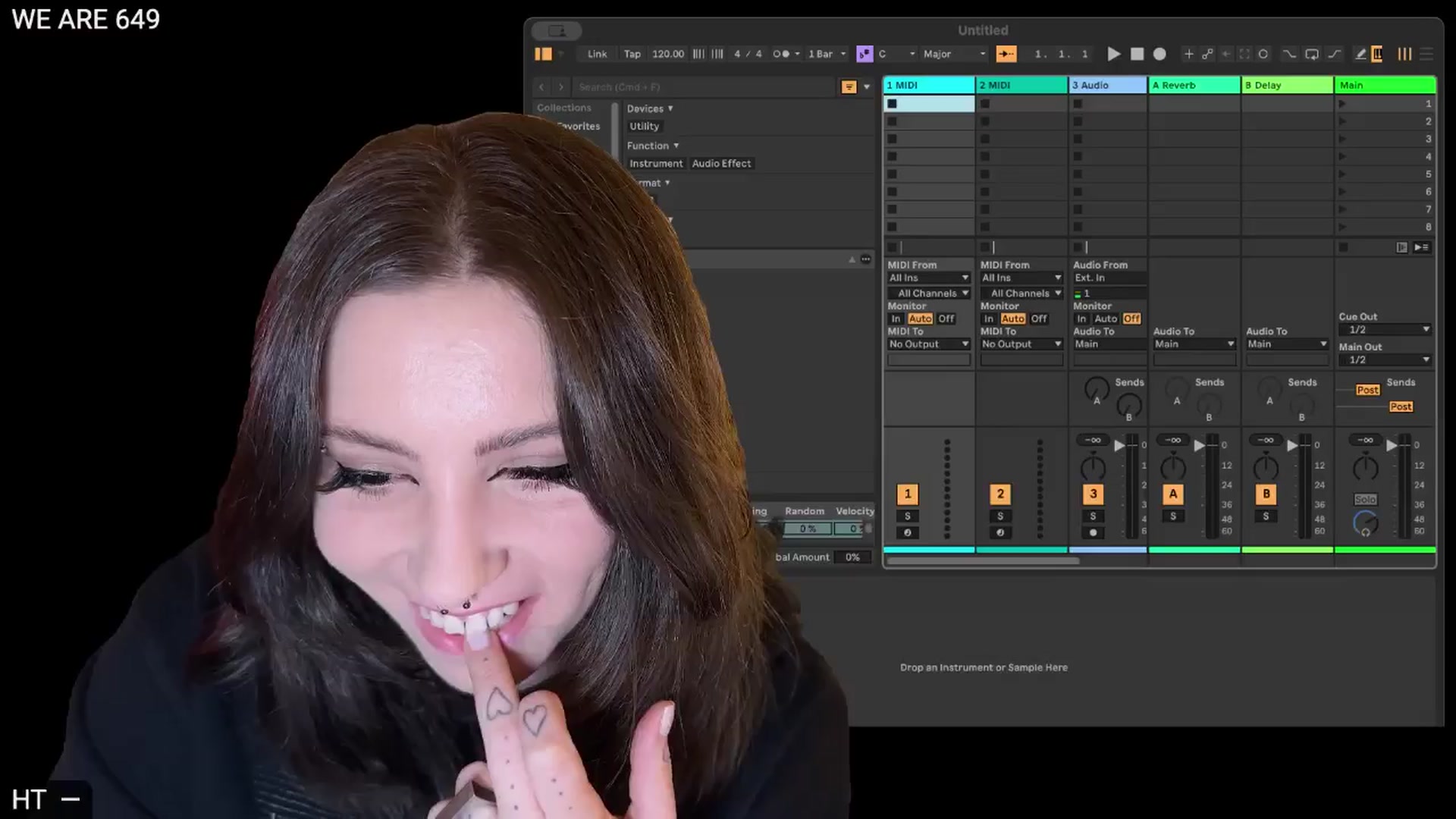
Task: Select the Audio Effect filter tag
Action: [721, 164]
